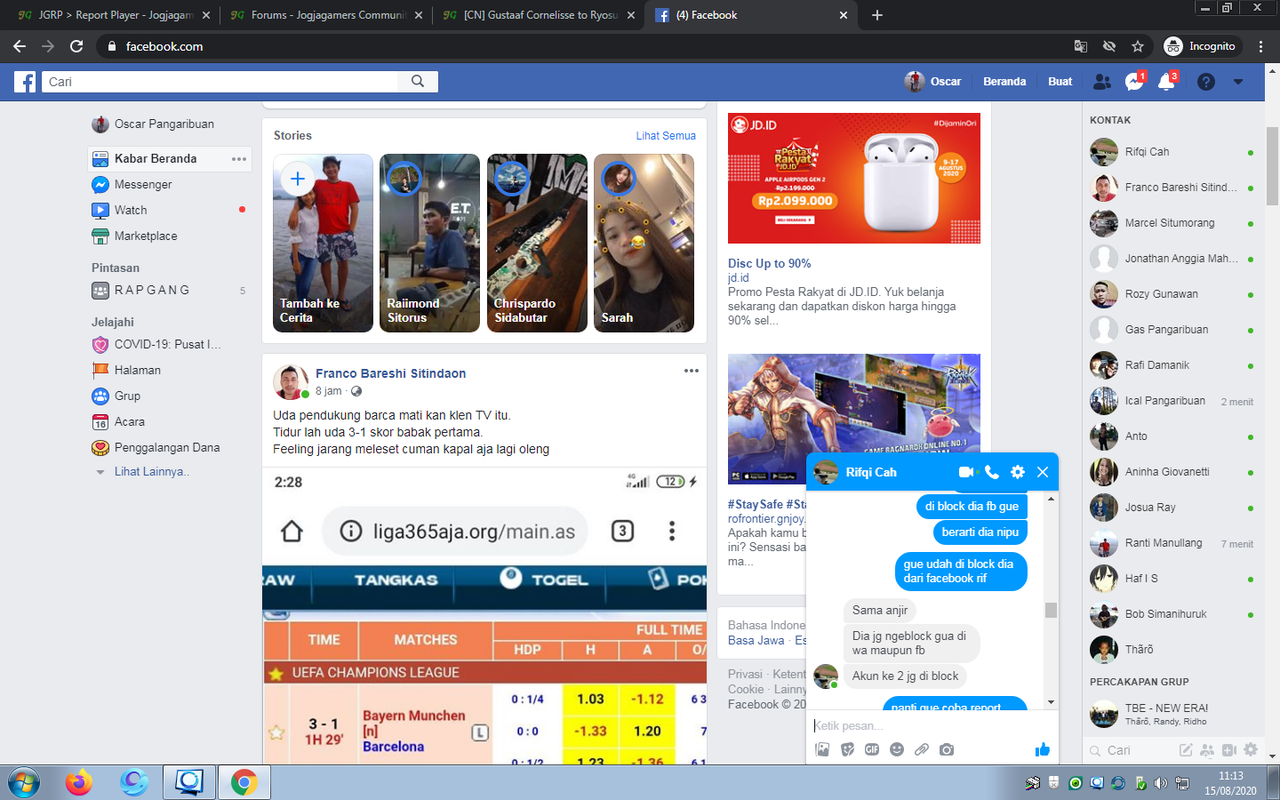
Task: Switch to the Gustaaf Cornelisse tab
Action: (537, 15)
